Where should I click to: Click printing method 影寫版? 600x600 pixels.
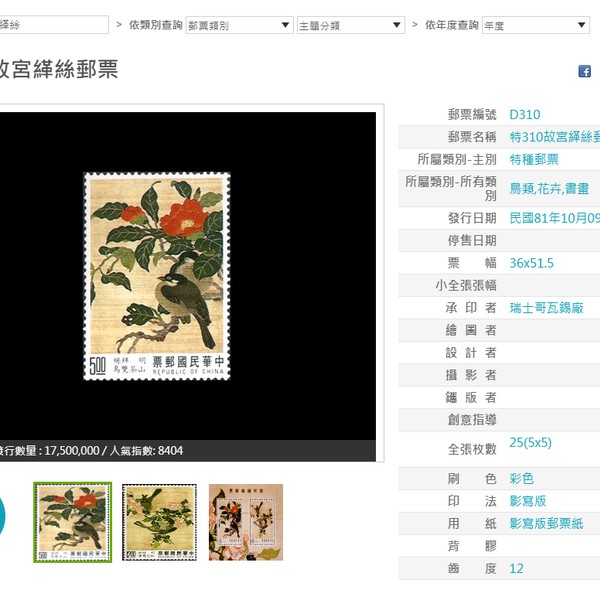pos(528,501)
